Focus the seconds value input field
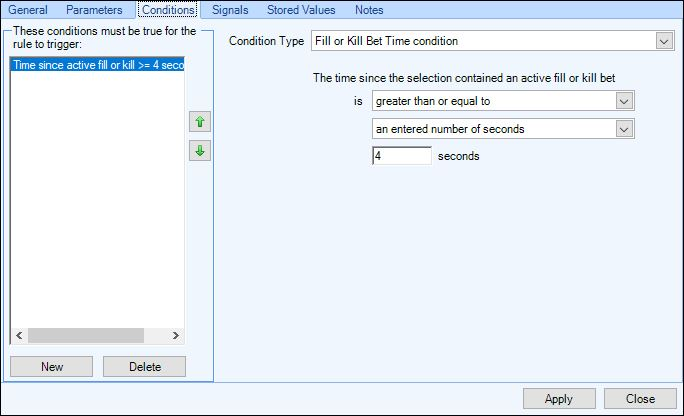684x416 pixels. coord(402,156)
